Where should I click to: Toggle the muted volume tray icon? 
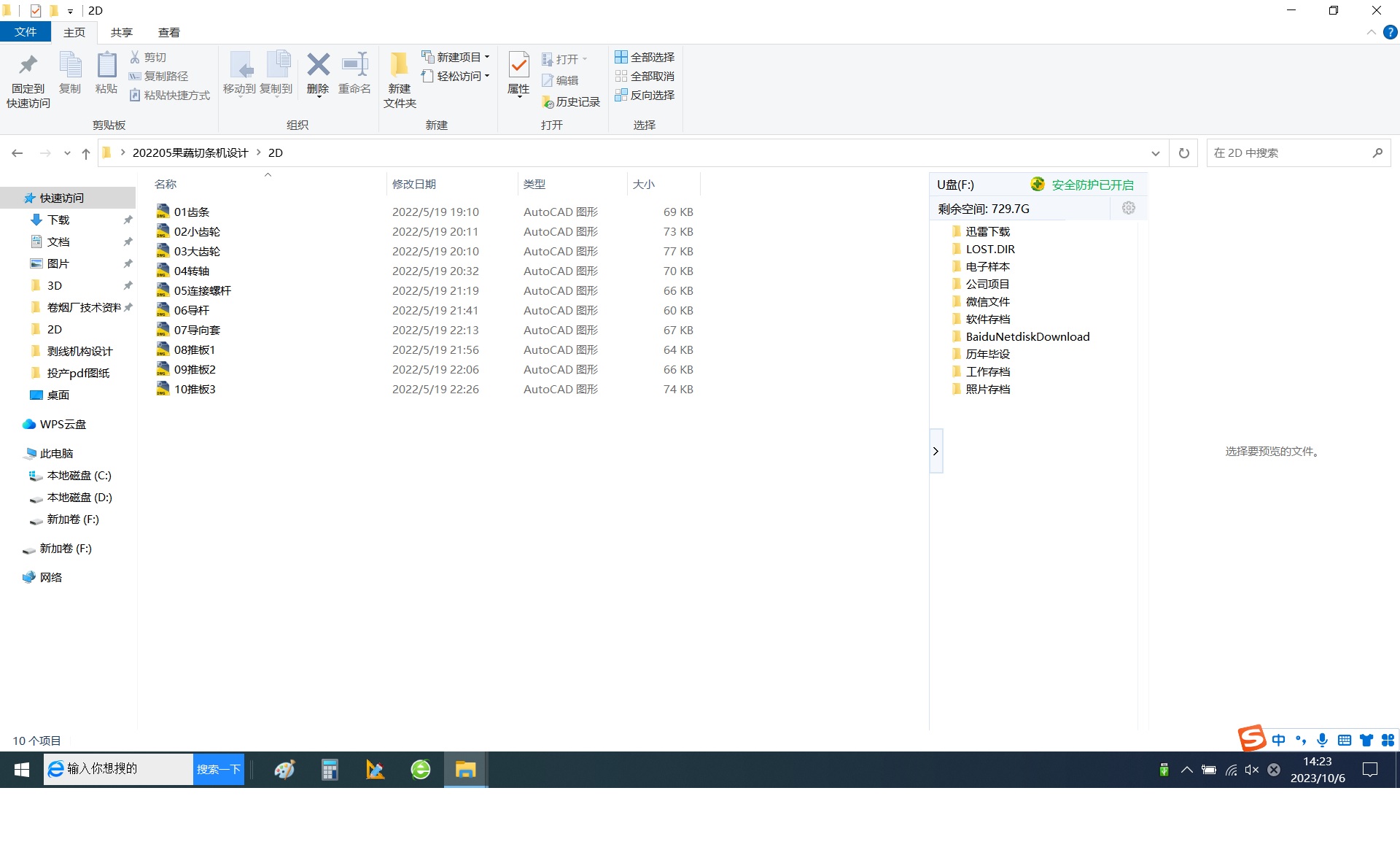[1252, 770]
